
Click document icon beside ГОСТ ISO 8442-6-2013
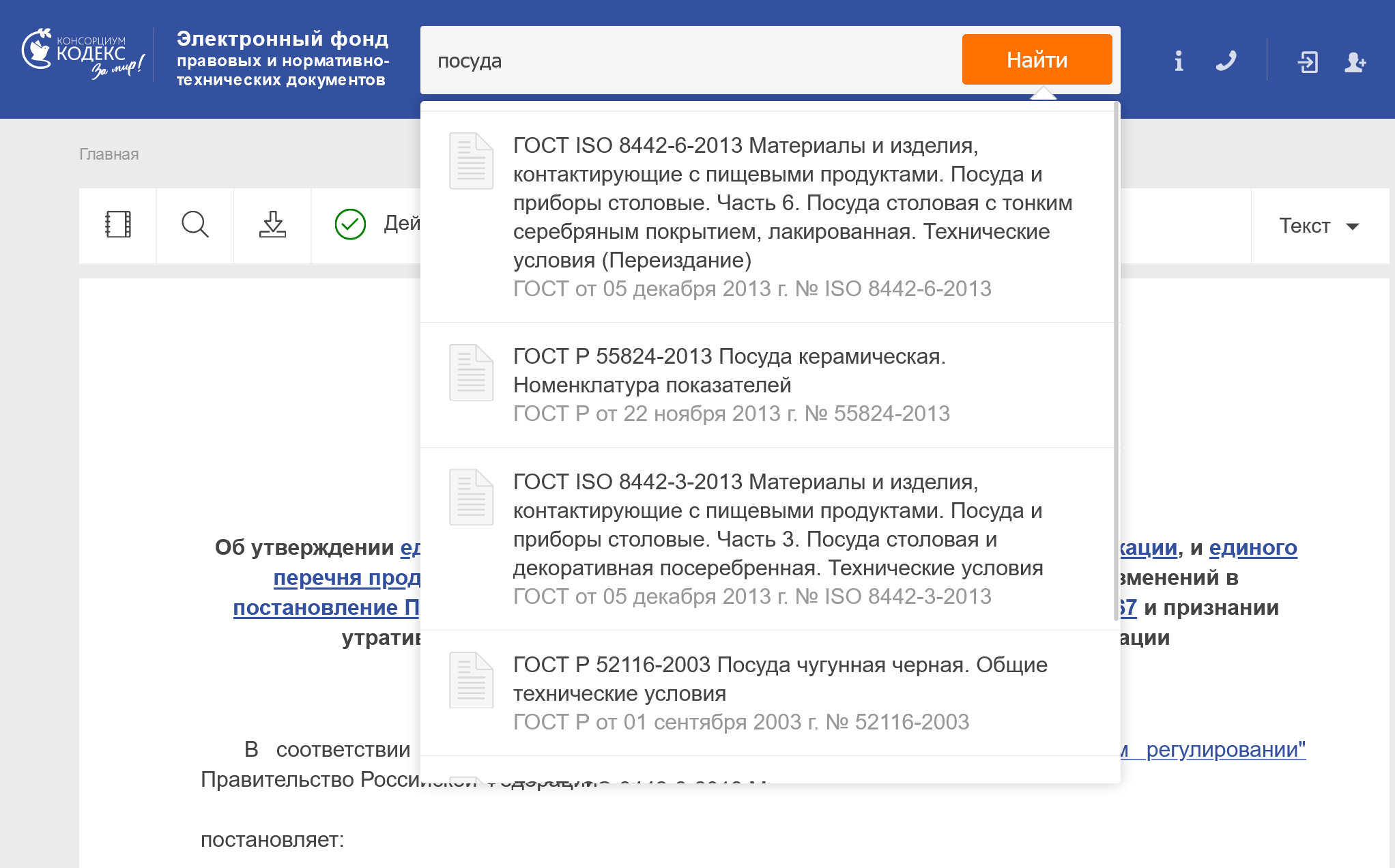[x=471, y=161]
